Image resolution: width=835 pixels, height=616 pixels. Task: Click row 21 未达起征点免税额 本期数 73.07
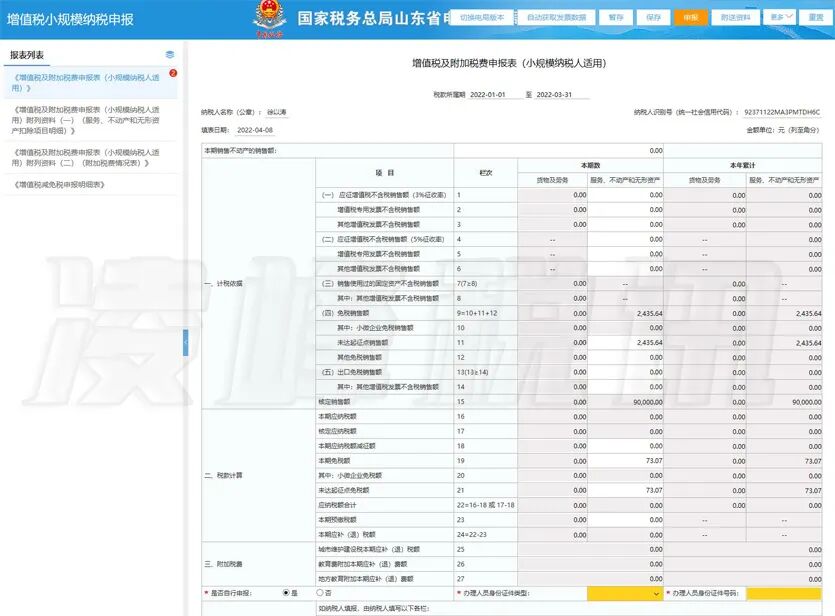pyautogui.click(x=625, y=490)
